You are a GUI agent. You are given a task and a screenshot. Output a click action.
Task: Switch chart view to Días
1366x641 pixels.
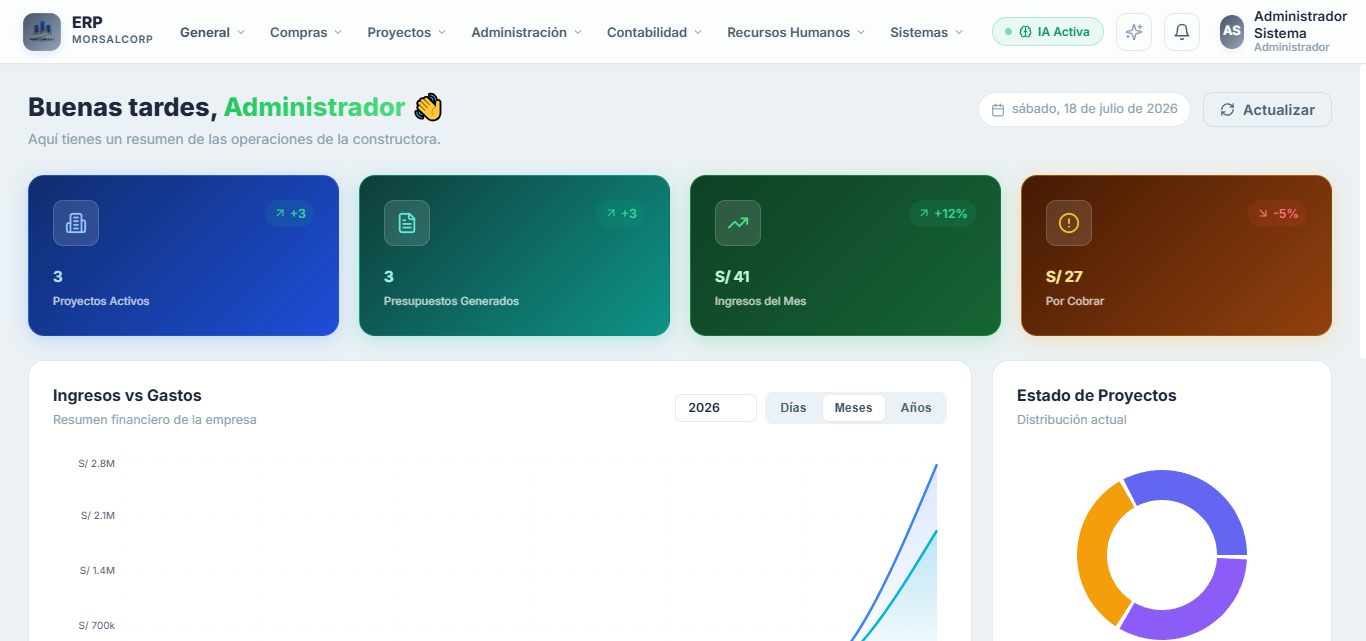[x=793, y=408]
